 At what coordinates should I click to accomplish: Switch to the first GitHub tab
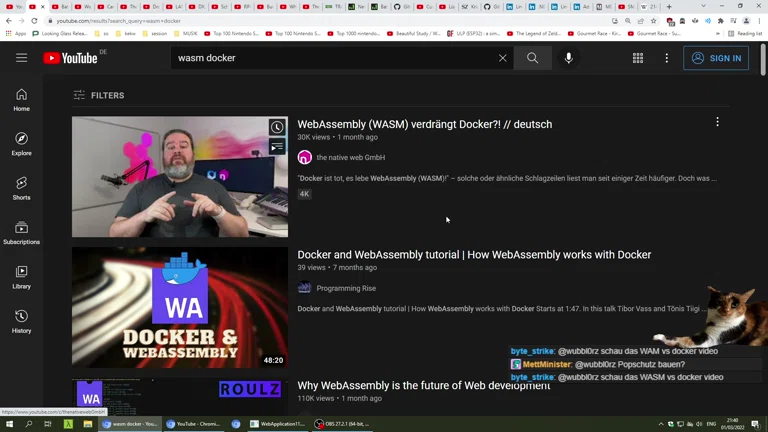401,7
